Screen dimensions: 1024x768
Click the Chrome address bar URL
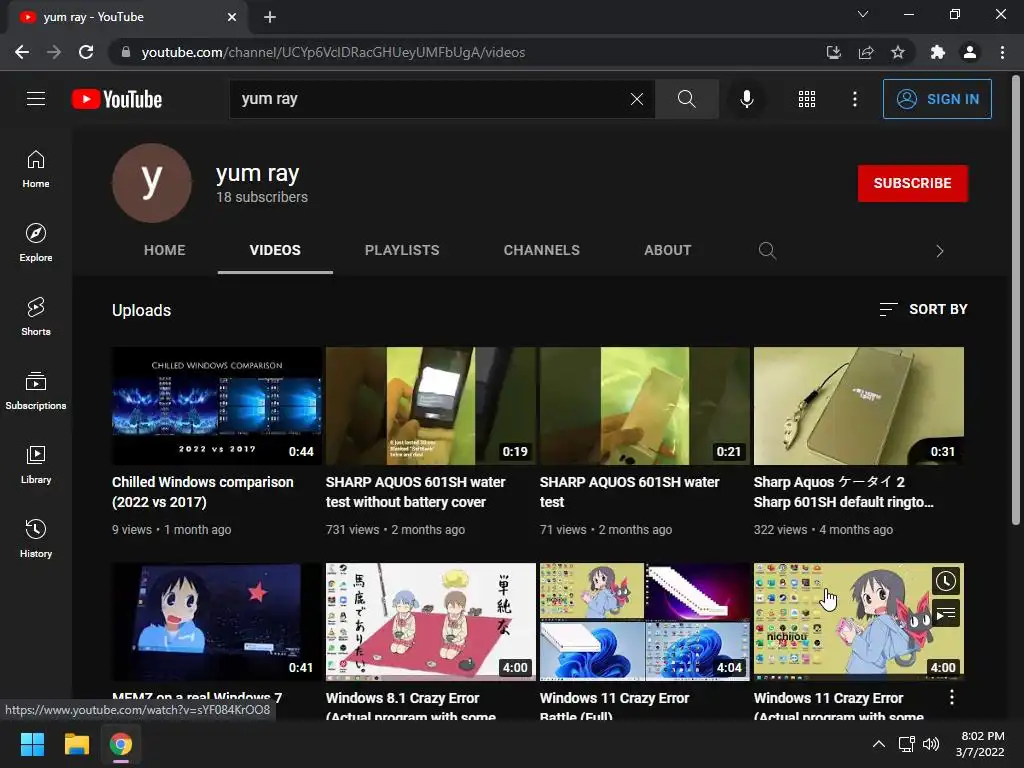click(x=333, y=52)
